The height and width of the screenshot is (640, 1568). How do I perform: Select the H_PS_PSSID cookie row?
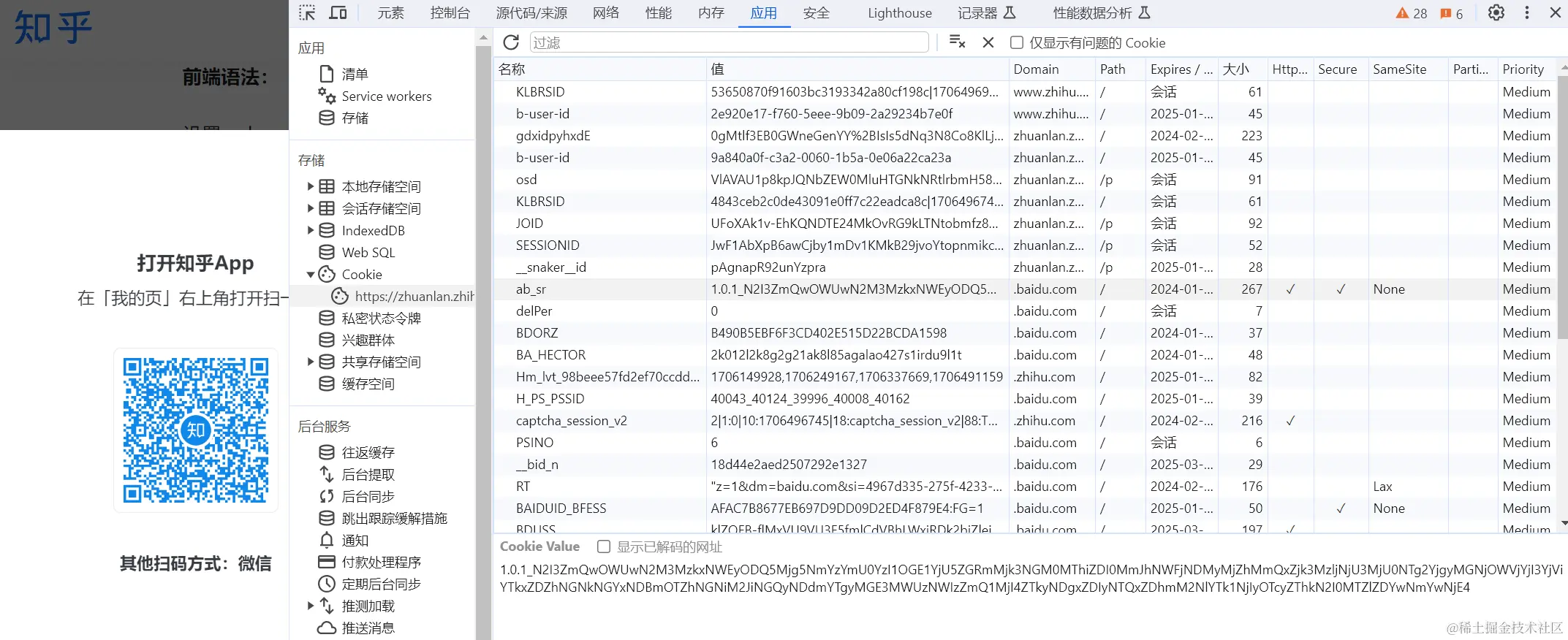click(1026, 399)
